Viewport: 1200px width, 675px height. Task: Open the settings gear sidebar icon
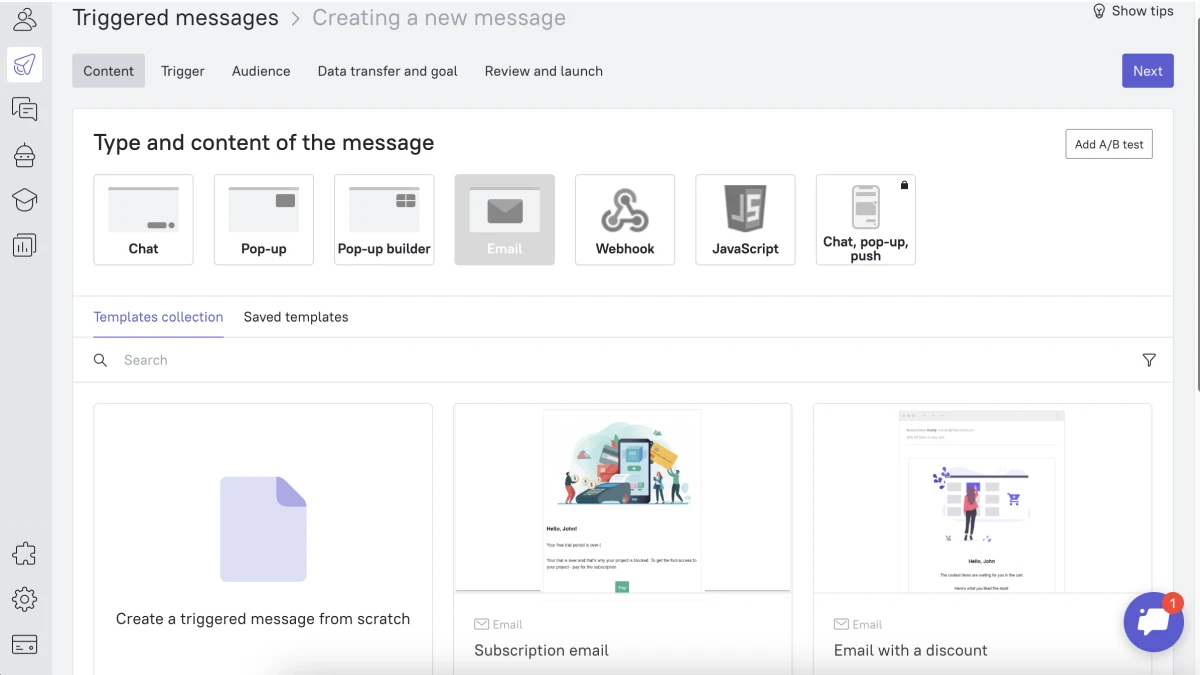coord(25,599)
